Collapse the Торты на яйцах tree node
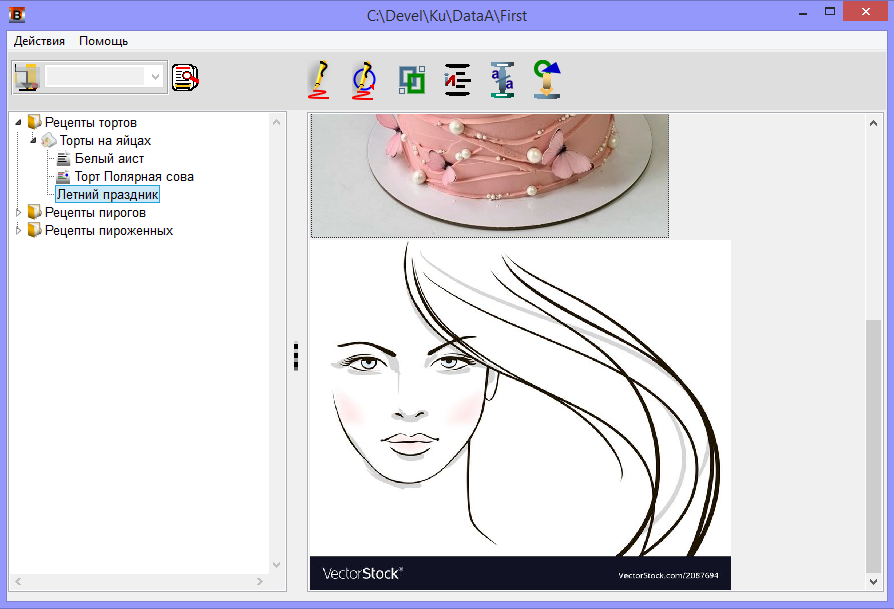Screen dimensions: 894x609 (33, 140)
